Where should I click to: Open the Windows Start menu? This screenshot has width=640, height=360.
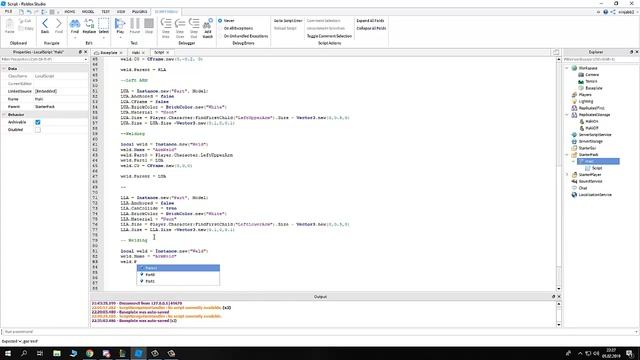(8, 353)
